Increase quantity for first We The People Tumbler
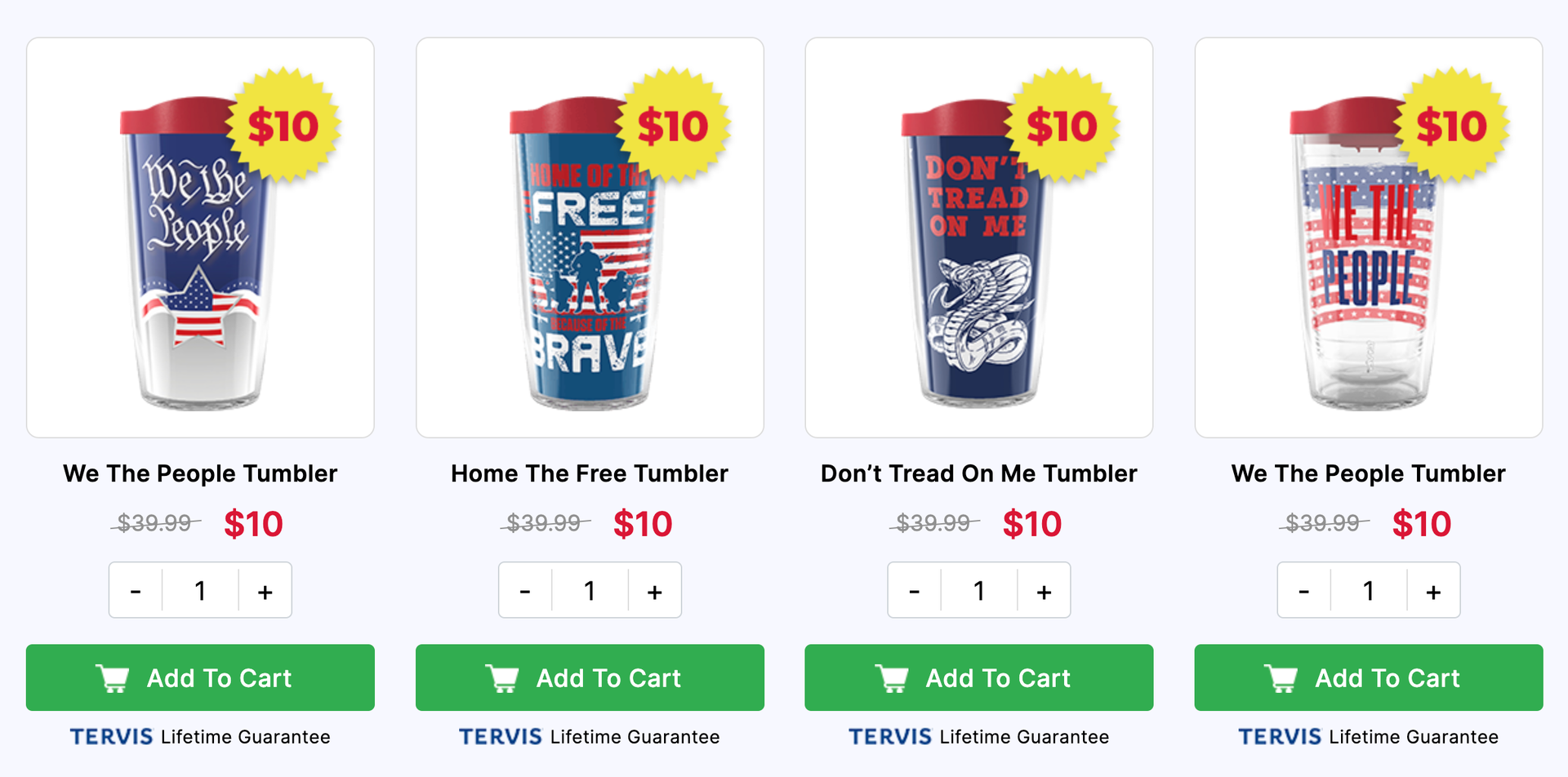This screenshot has height=777, width=1568. point(265,591)
